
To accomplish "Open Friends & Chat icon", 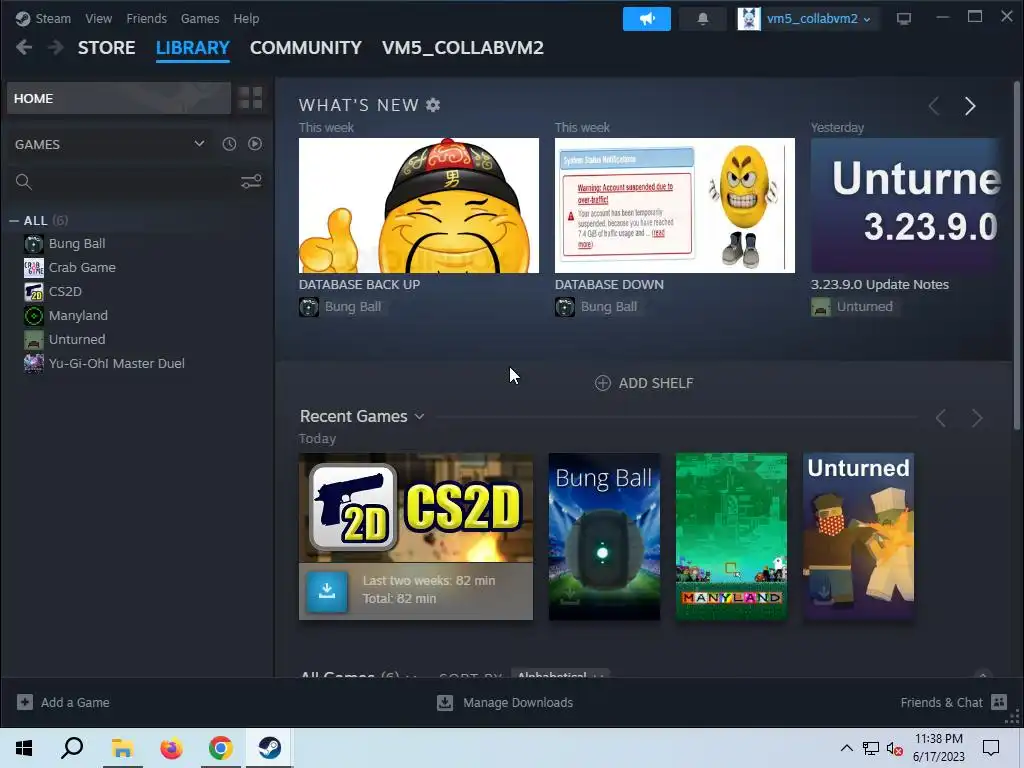I will [999, 702].
